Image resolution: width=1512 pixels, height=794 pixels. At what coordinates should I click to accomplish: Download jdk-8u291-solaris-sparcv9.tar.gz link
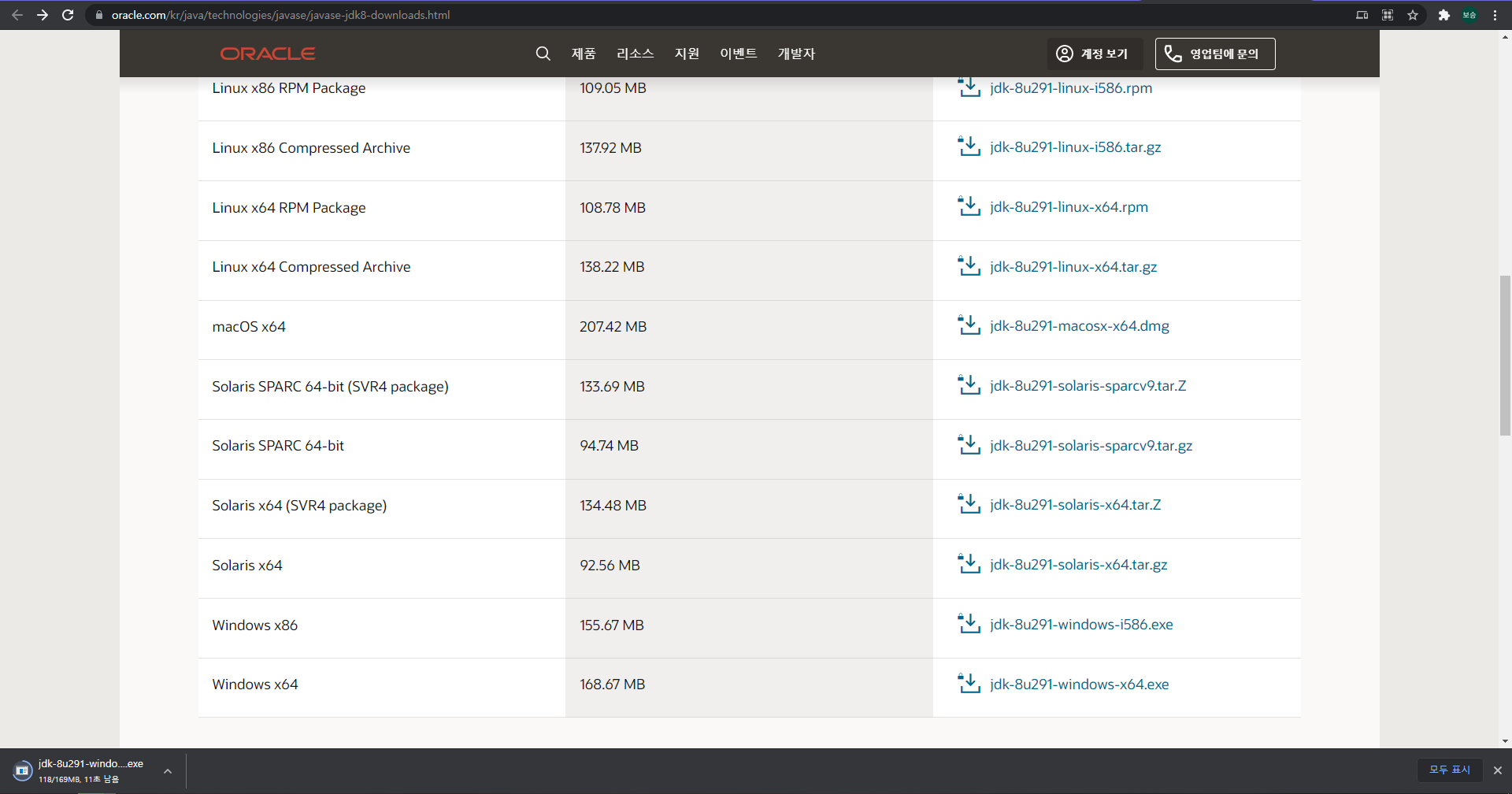(x=1091, y=446)
